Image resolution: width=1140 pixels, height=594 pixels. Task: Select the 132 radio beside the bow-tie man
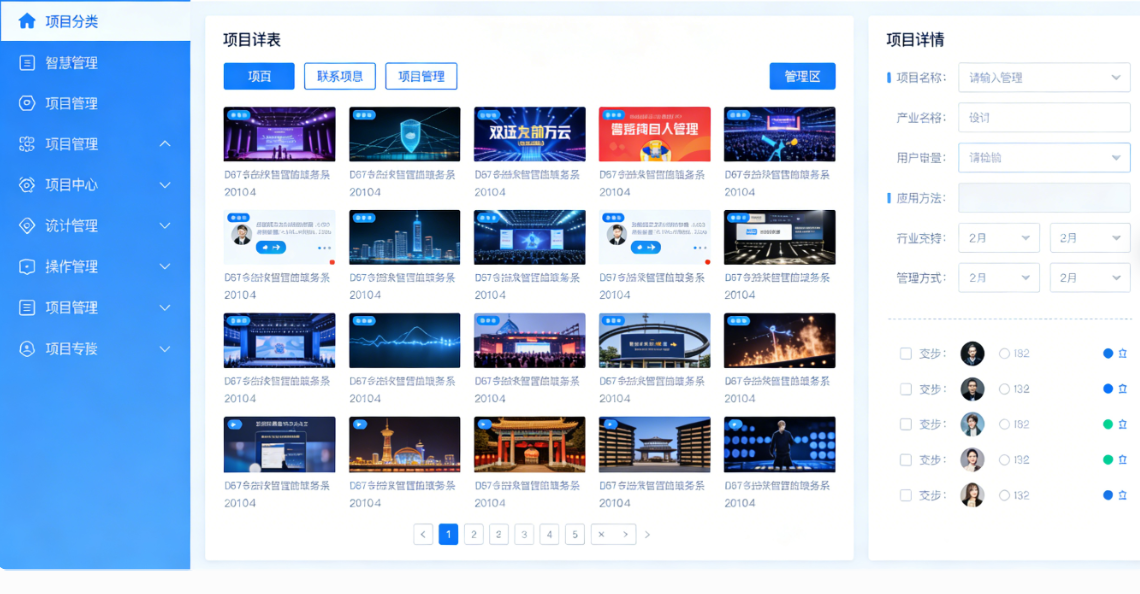1004,389
